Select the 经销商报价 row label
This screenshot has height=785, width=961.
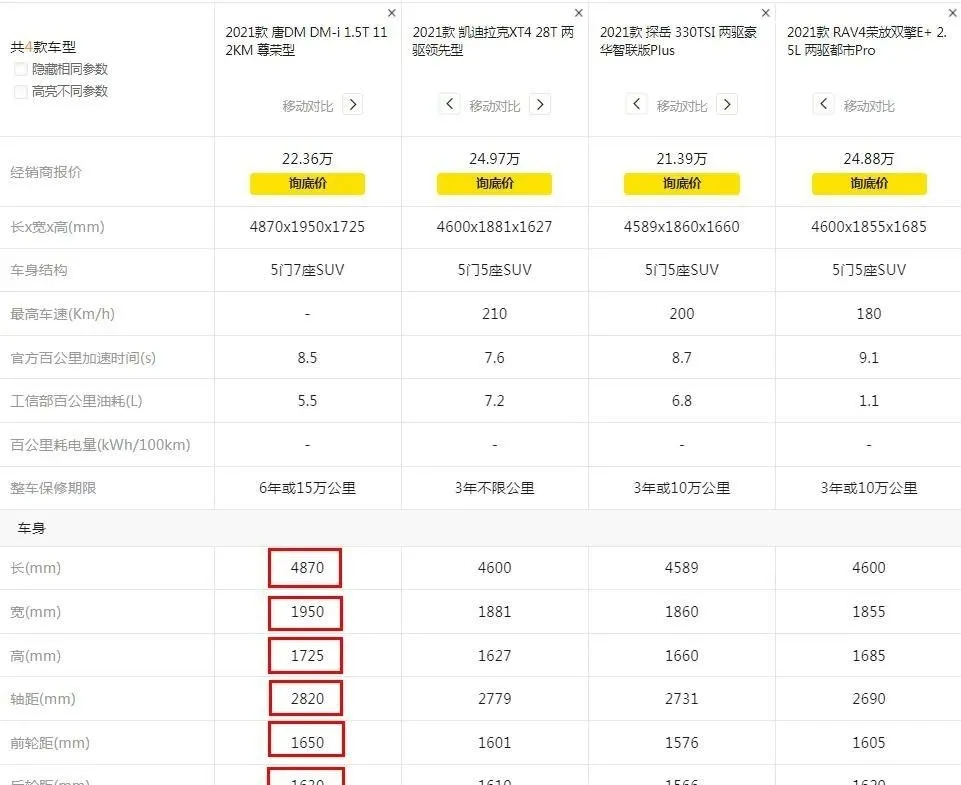pyautogui.click(x=46, y=172)
